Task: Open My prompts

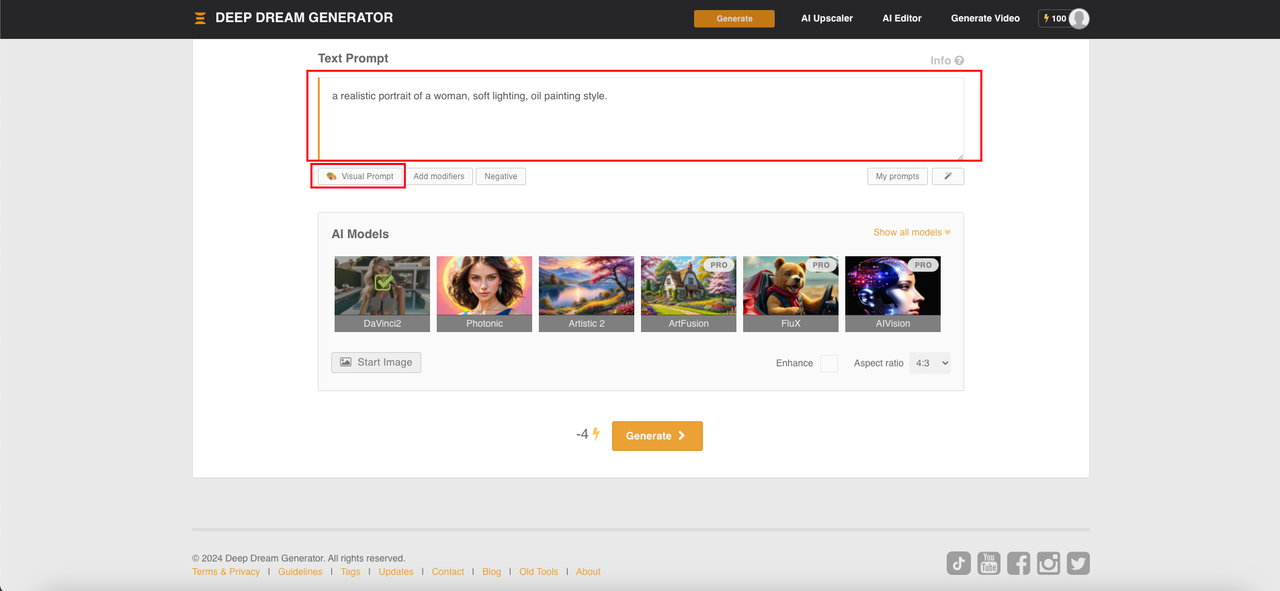Action: tap(897, 176)
